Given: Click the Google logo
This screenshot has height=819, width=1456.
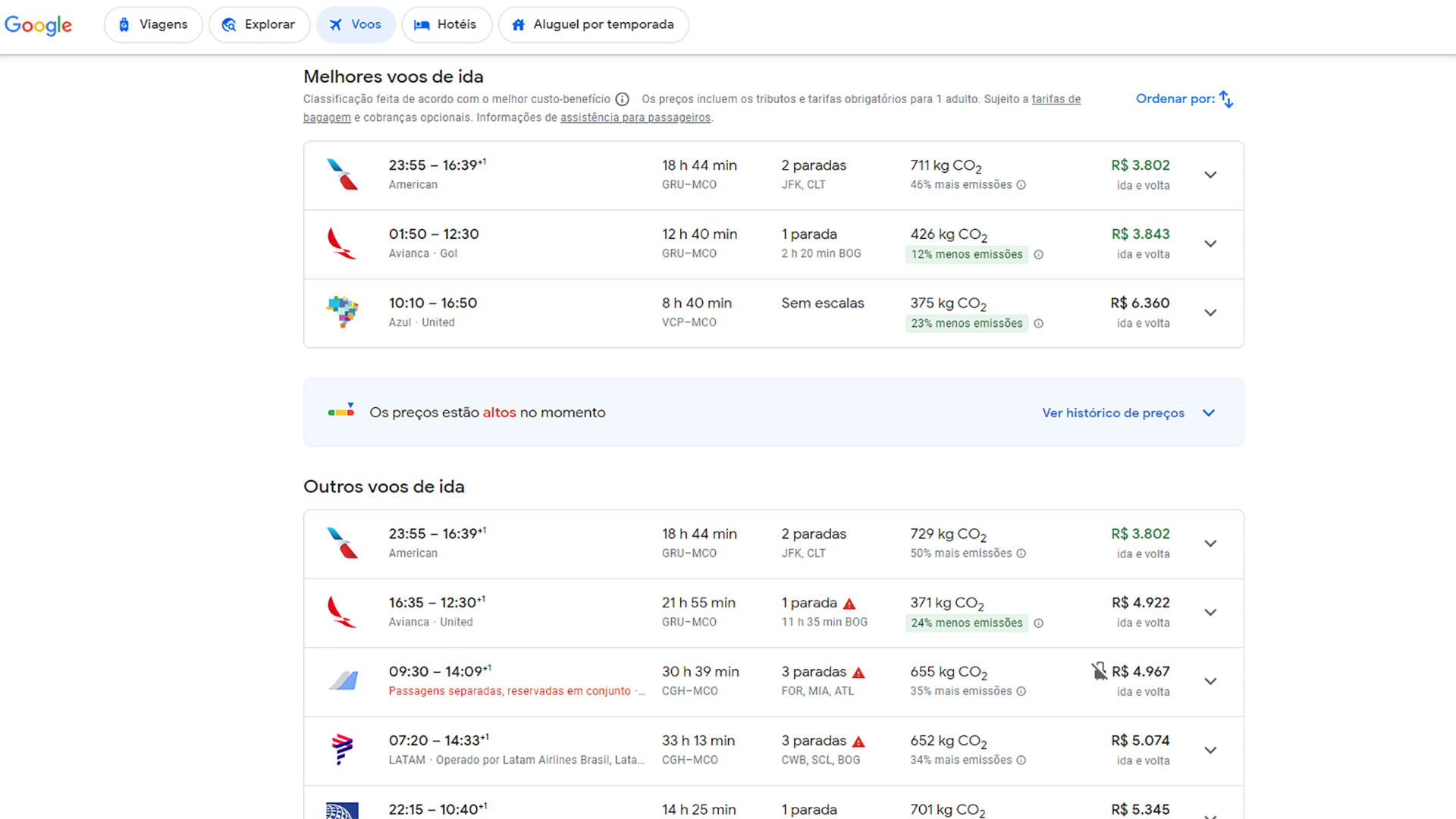Looking at the screenshot, I should point(38,25).
